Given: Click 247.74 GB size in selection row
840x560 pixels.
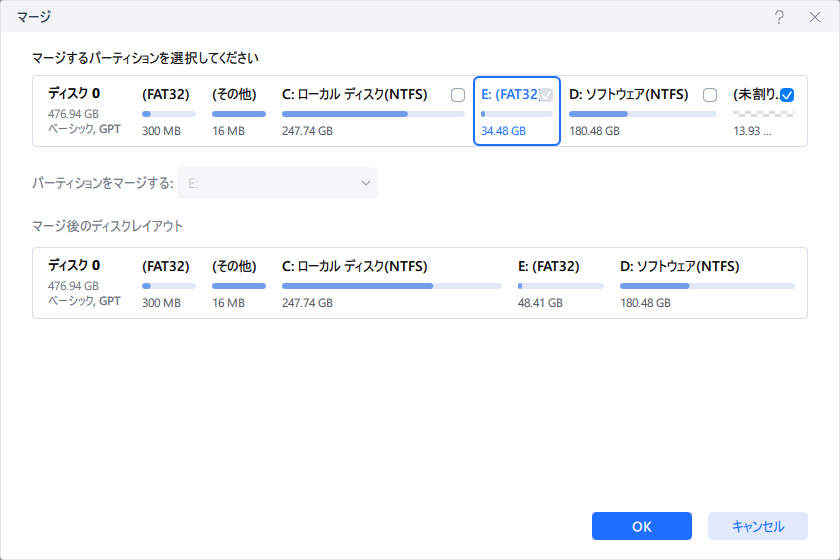Looking at the screenshot, I should point(308,131).
